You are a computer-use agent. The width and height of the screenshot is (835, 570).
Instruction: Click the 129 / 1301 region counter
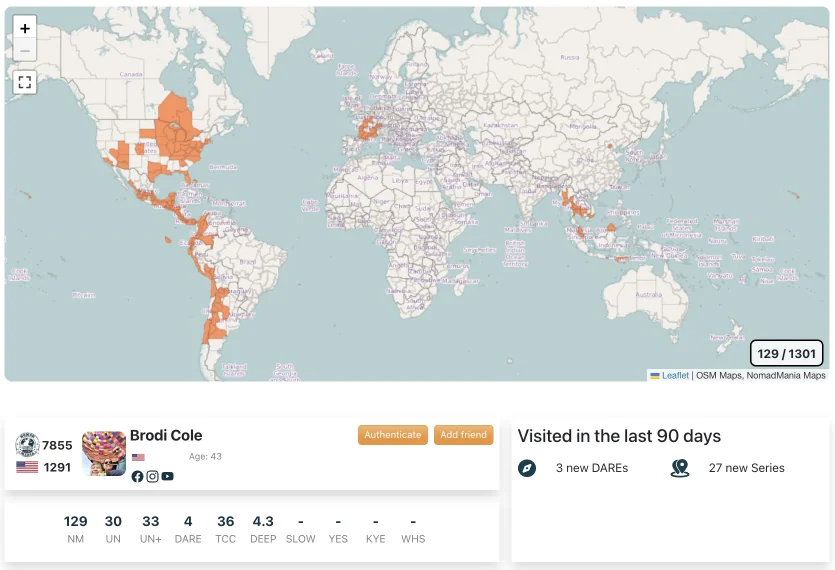click(786, 354)
